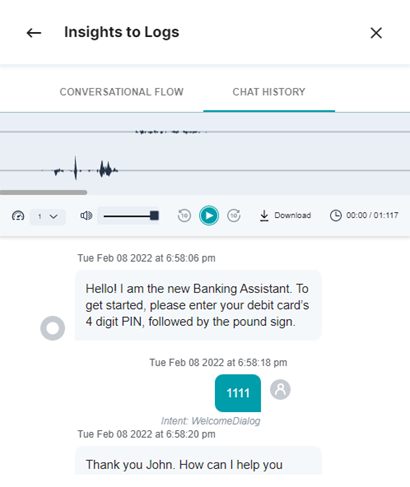Mute audio with the speaker icon

(x=86, y=216)
